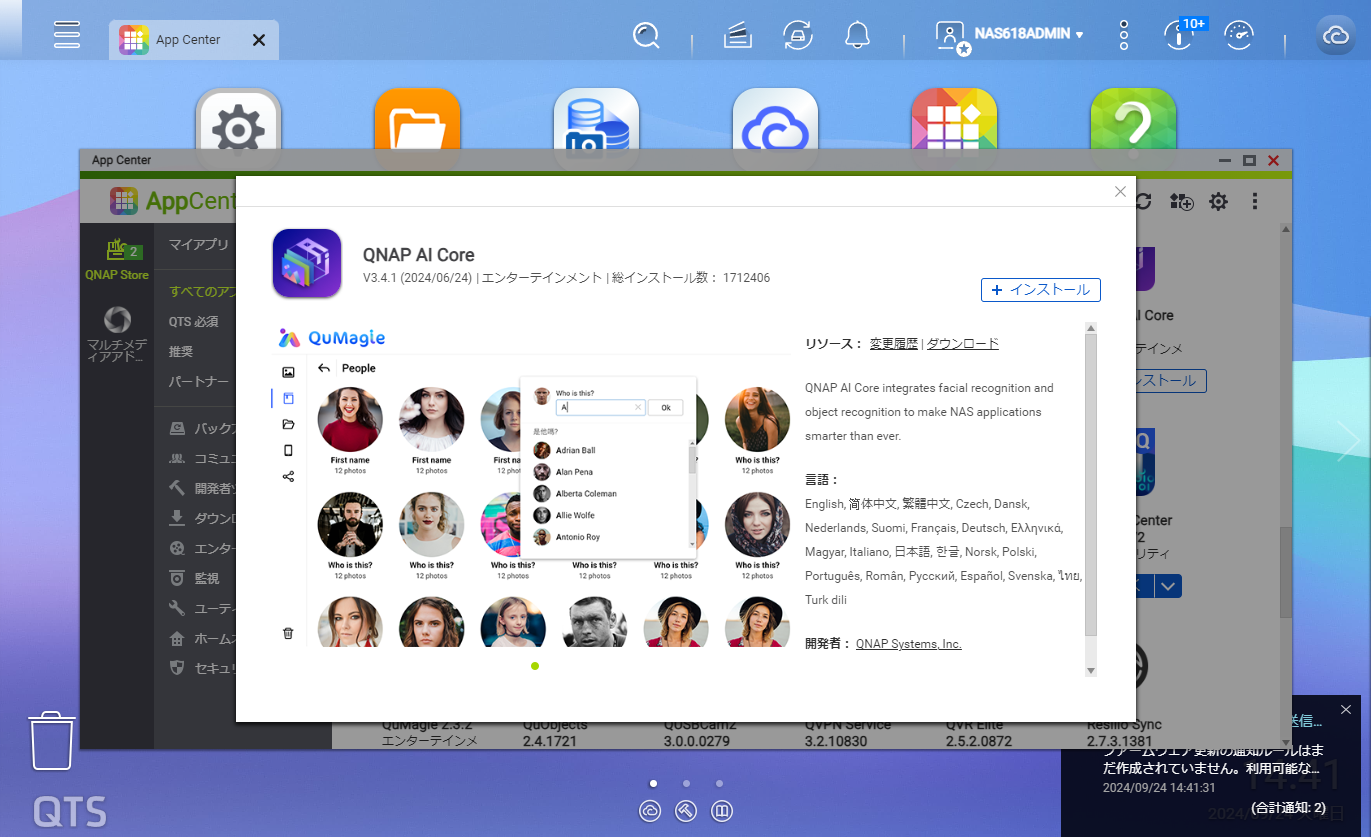Select マルチメディアアド… in App Center sidebar
1371x837 pixels.
tap(116, 335)
